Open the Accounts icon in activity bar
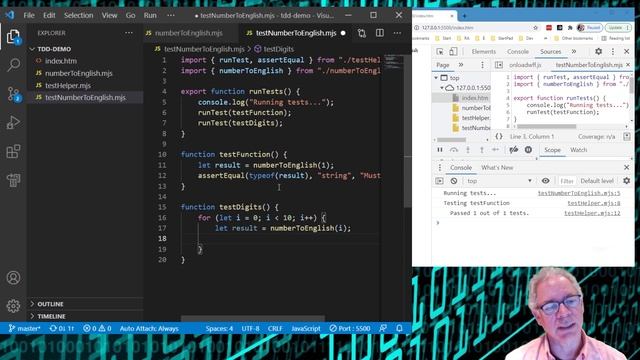Image resolution: width=640 pixels, height=360 pixels. (13, 278)
